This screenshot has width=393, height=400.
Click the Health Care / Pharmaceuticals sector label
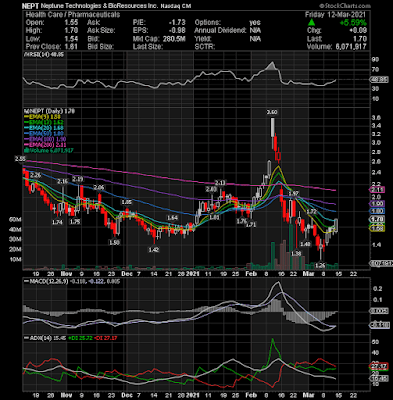(x=73, y=14)
